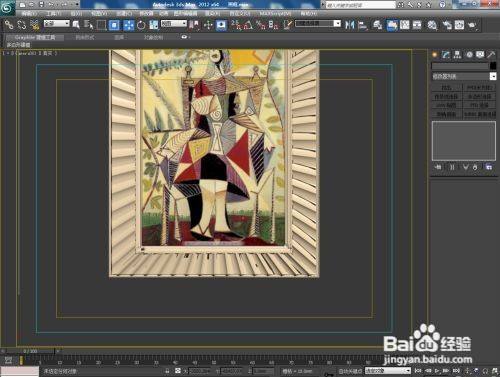Image resolution: width=500 pixels, height=377 pixels.
Task: Click the empty modifier stack list area
Action: pos(464,141)
